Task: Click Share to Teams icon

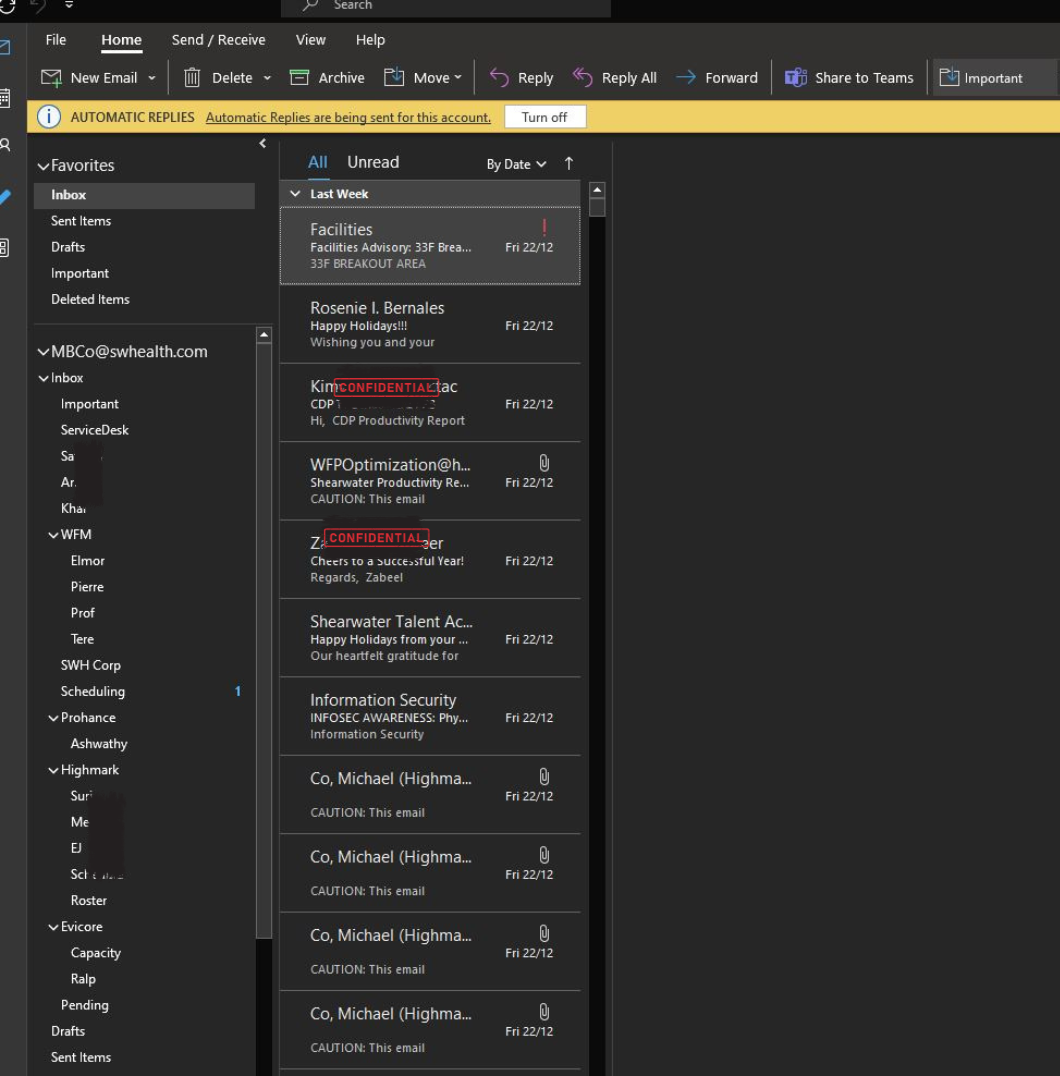Action: click(796, 78)
